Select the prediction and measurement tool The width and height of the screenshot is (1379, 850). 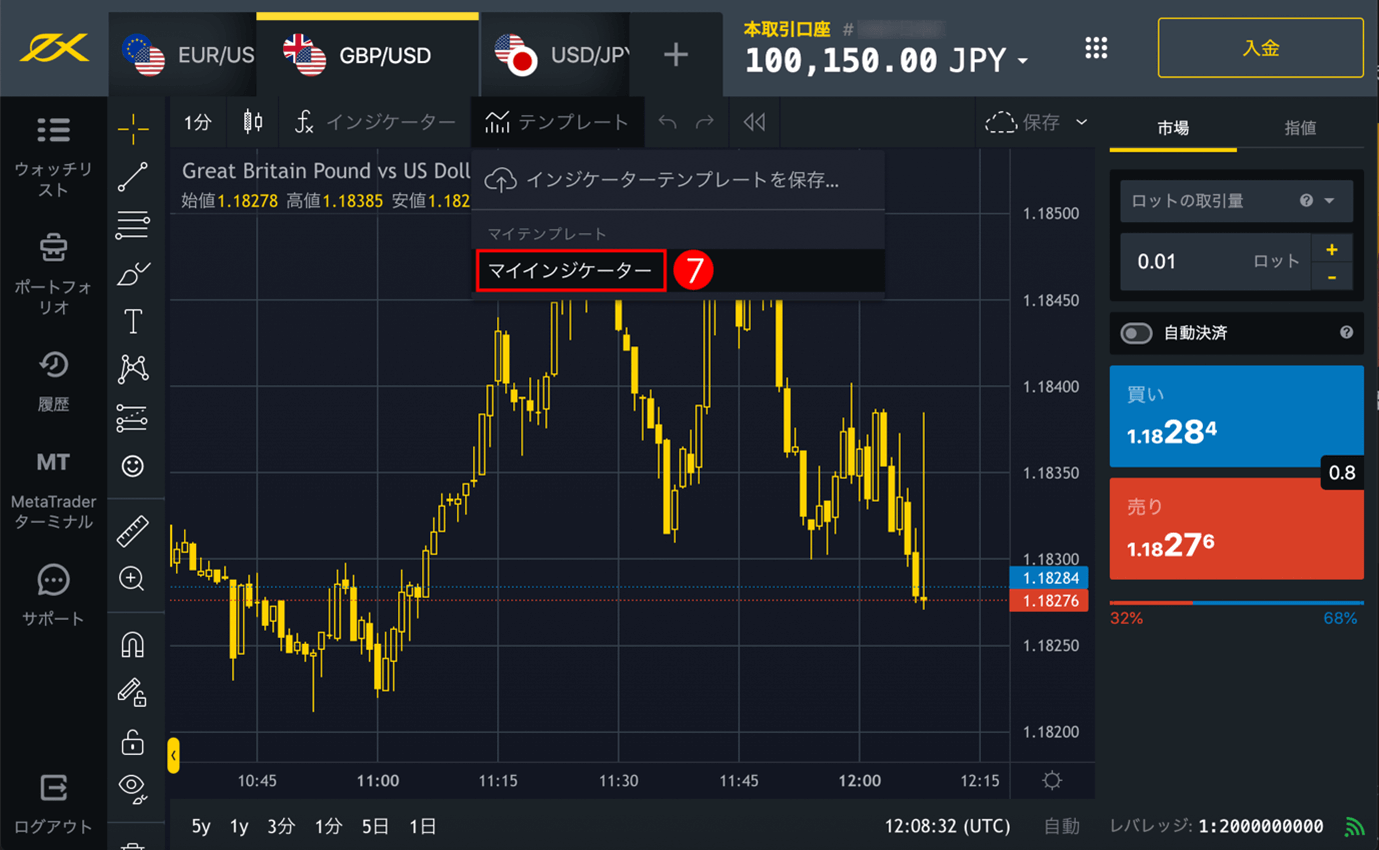[x=133, y=418]
